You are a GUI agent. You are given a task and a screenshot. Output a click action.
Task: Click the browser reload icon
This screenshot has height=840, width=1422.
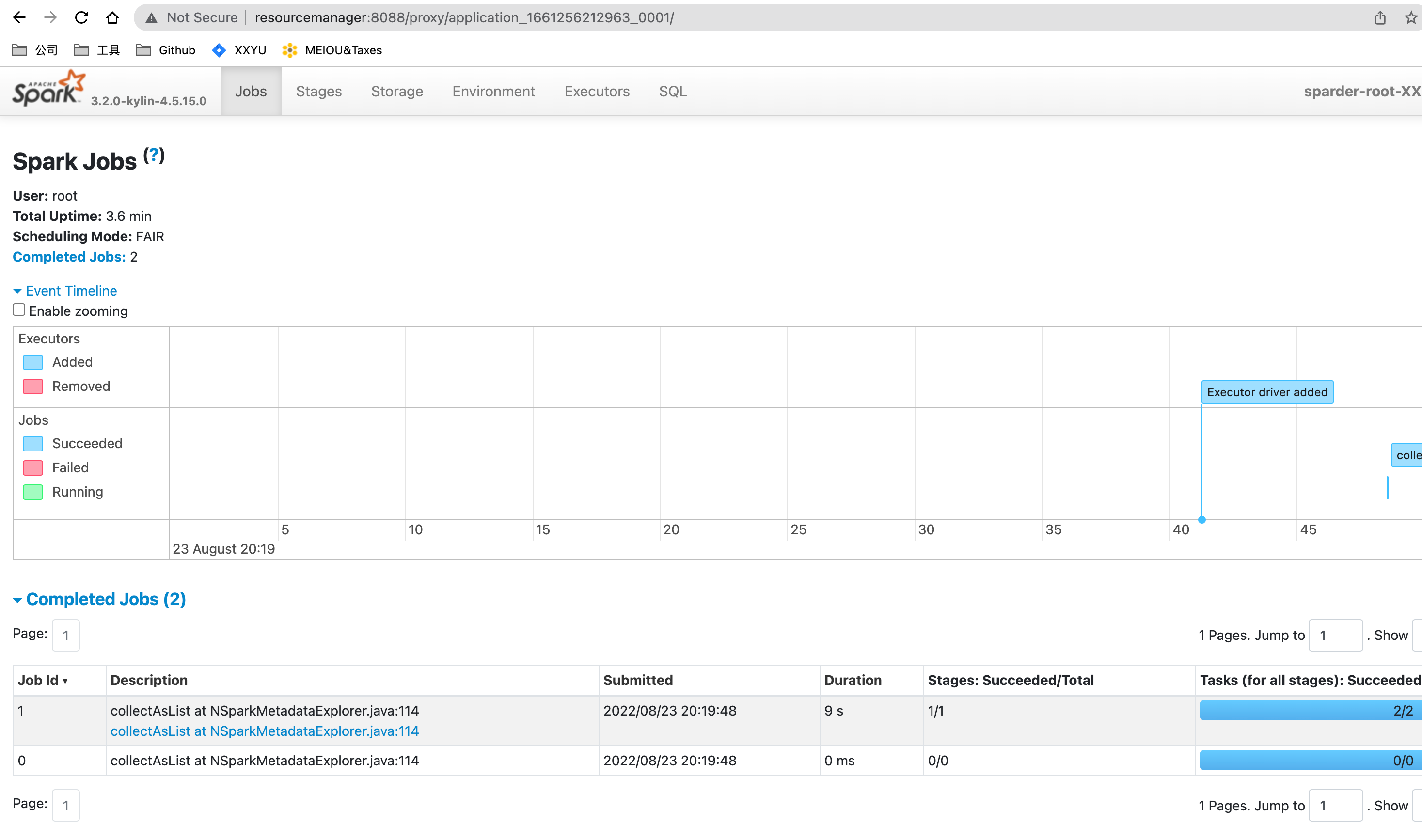81,17
